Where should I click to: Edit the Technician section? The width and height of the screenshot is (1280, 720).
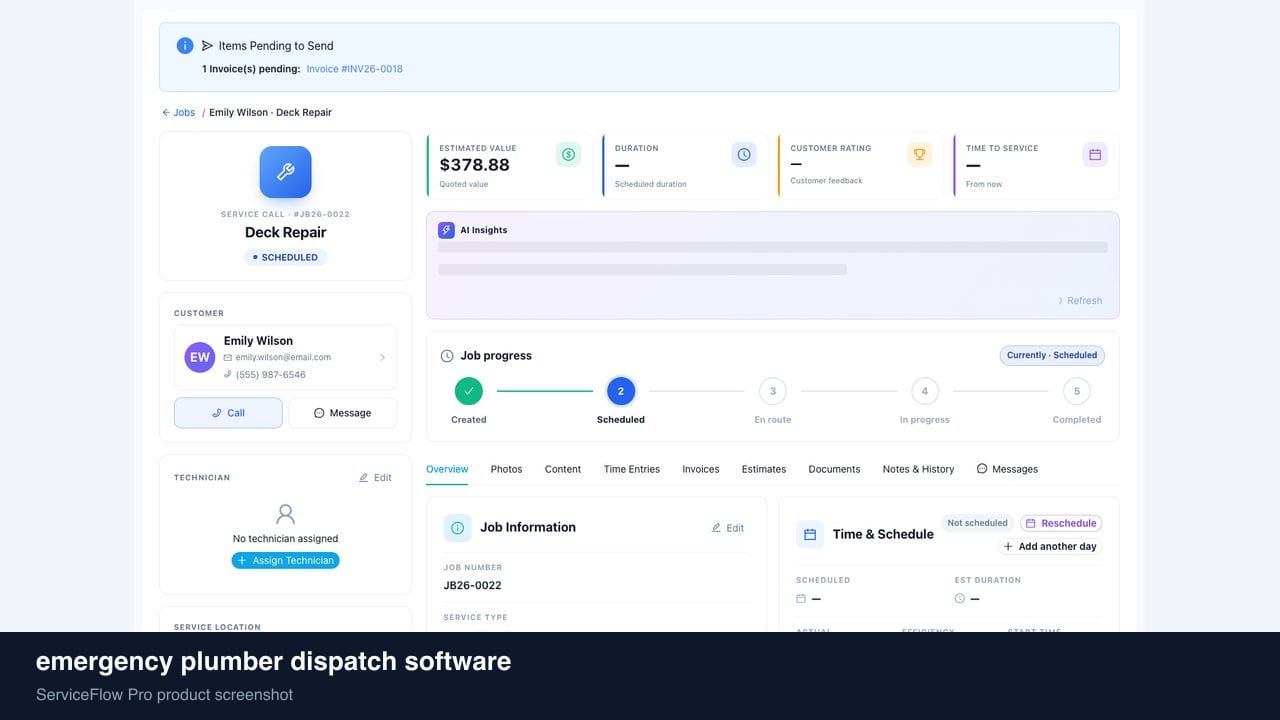coord(375,478)
